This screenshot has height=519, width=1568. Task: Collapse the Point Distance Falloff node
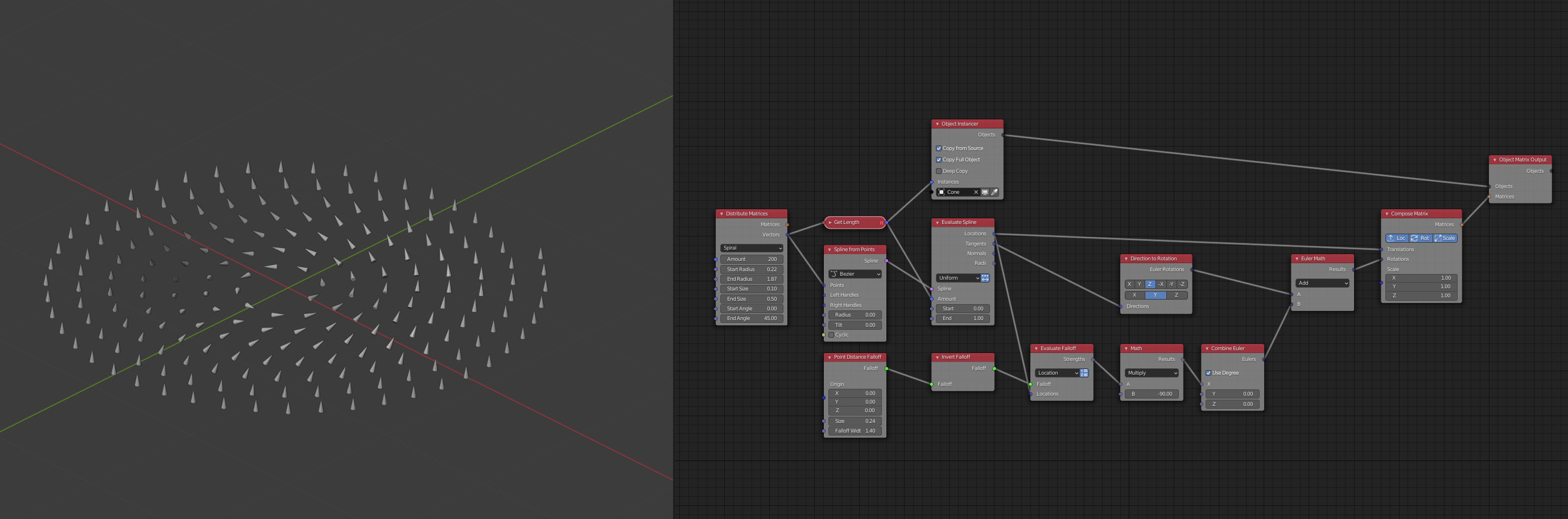pos(829,358)
